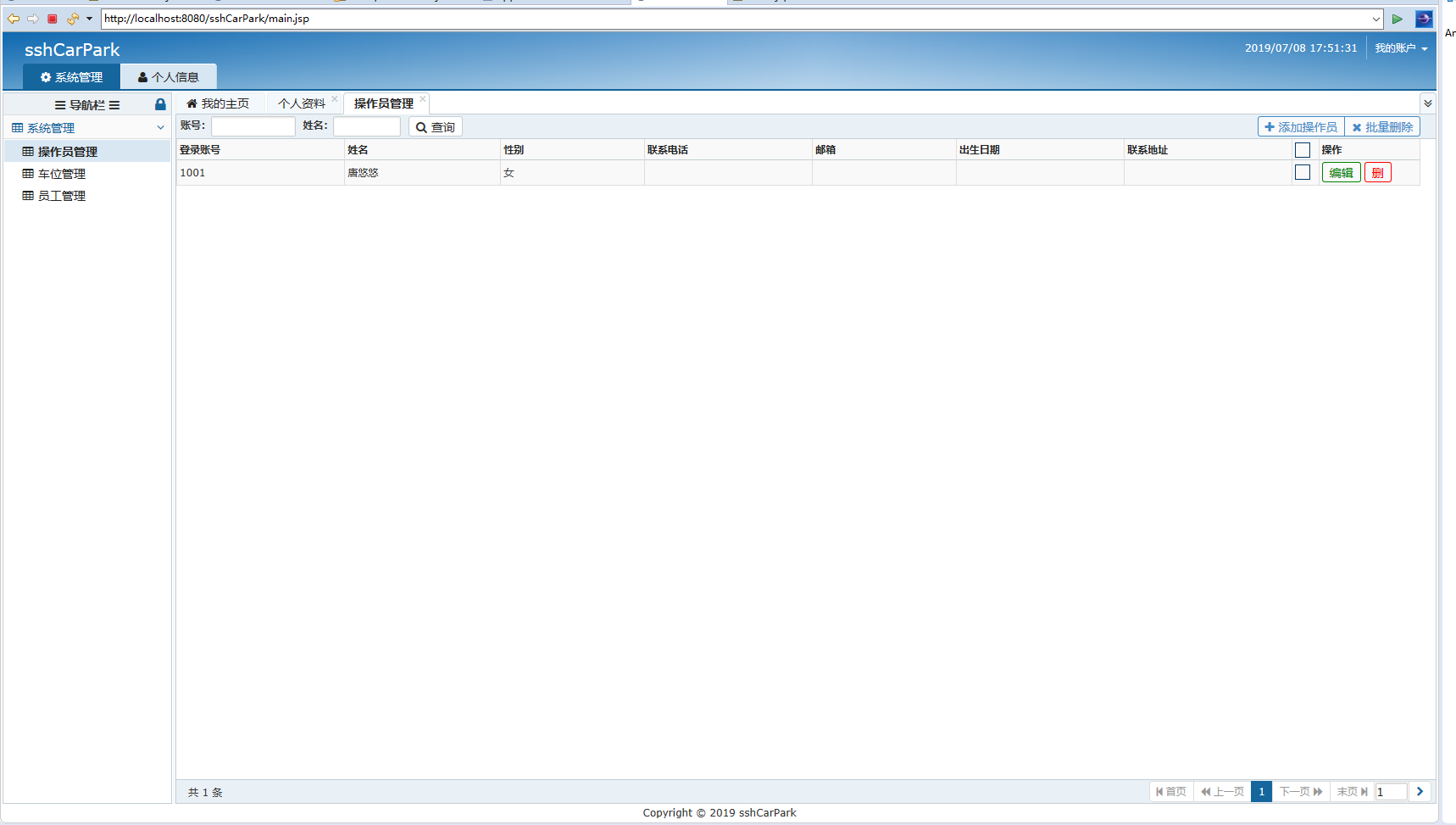Open 车位管理 in the sidebar
Viewport: 1456px width, 825px height.
[87, 174]
